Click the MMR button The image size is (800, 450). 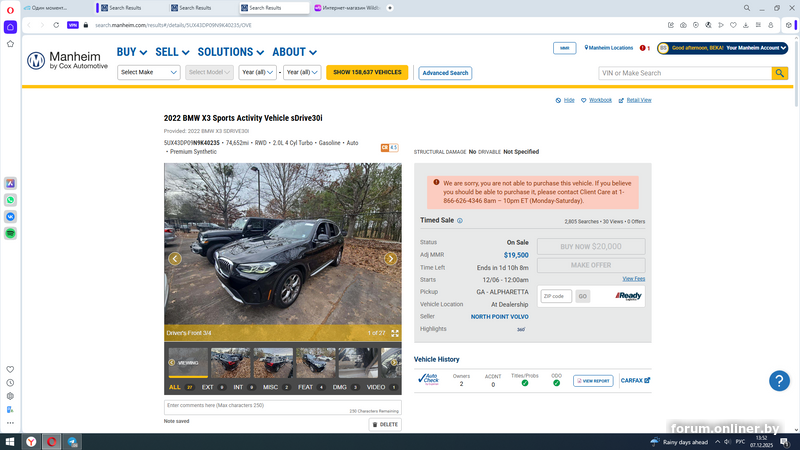pyautogui.click(x=565, y=48)
